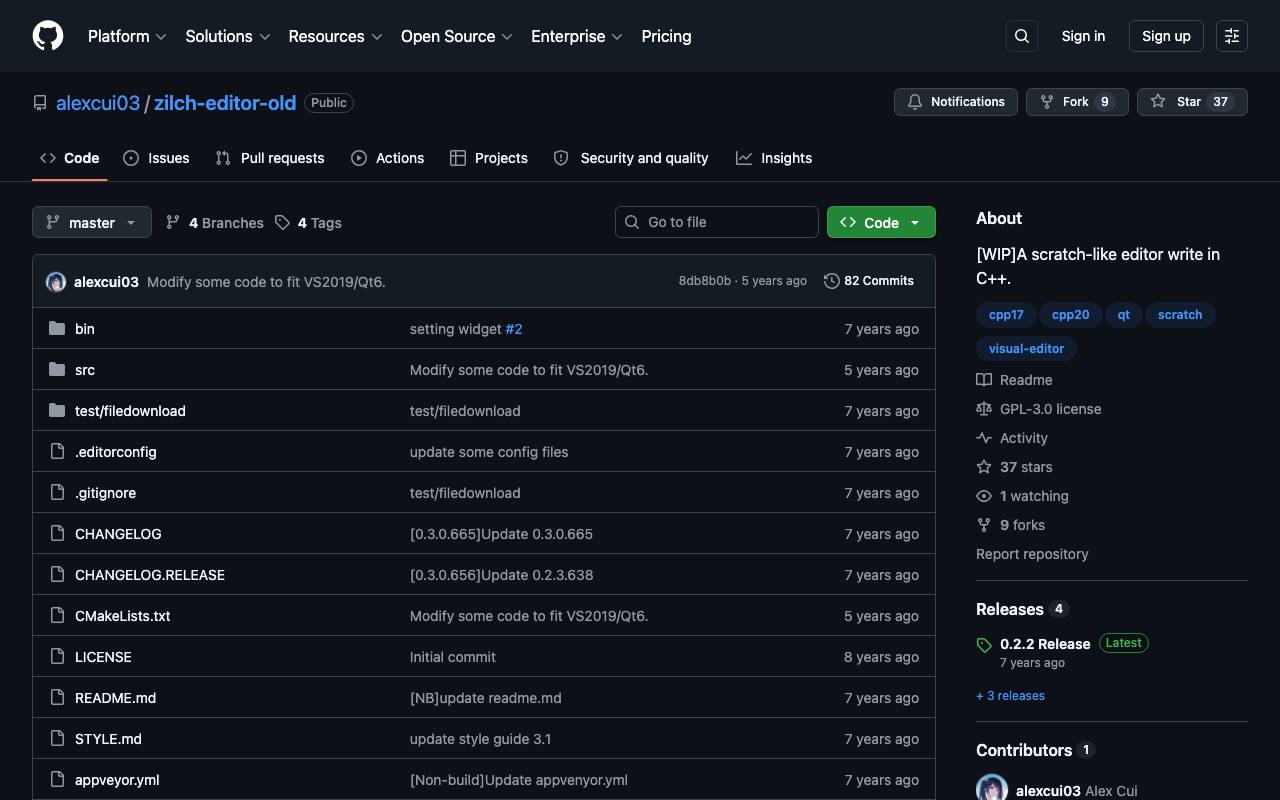Go to Pull requests tab
The height and width of the screenshot is (800, 1280).
pos(270,158)
